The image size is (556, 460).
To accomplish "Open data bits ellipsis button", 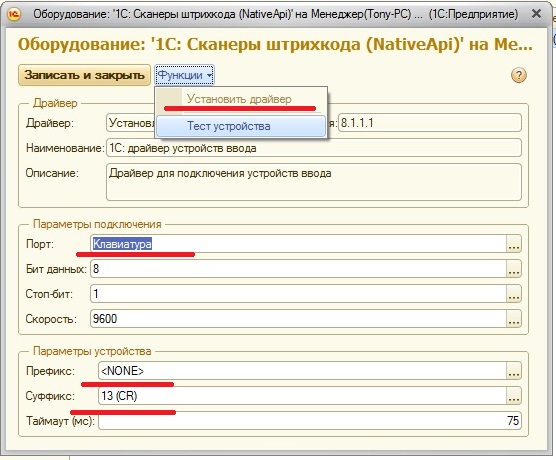I will point(514,269).
